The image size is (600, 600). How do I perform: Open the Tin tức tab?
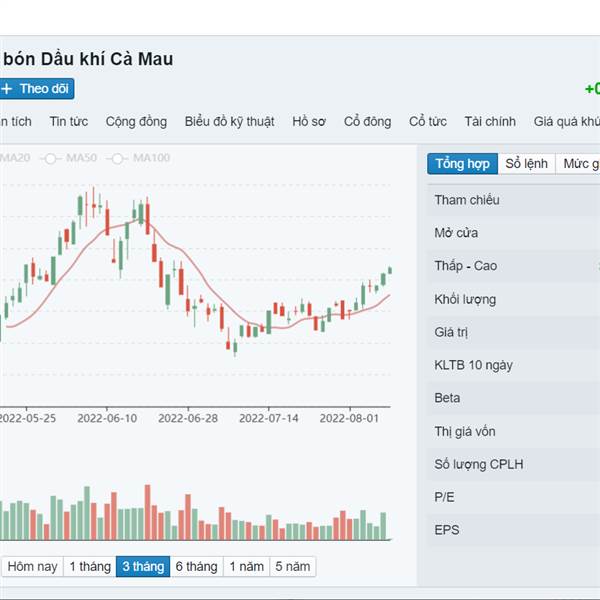[68, 121]
